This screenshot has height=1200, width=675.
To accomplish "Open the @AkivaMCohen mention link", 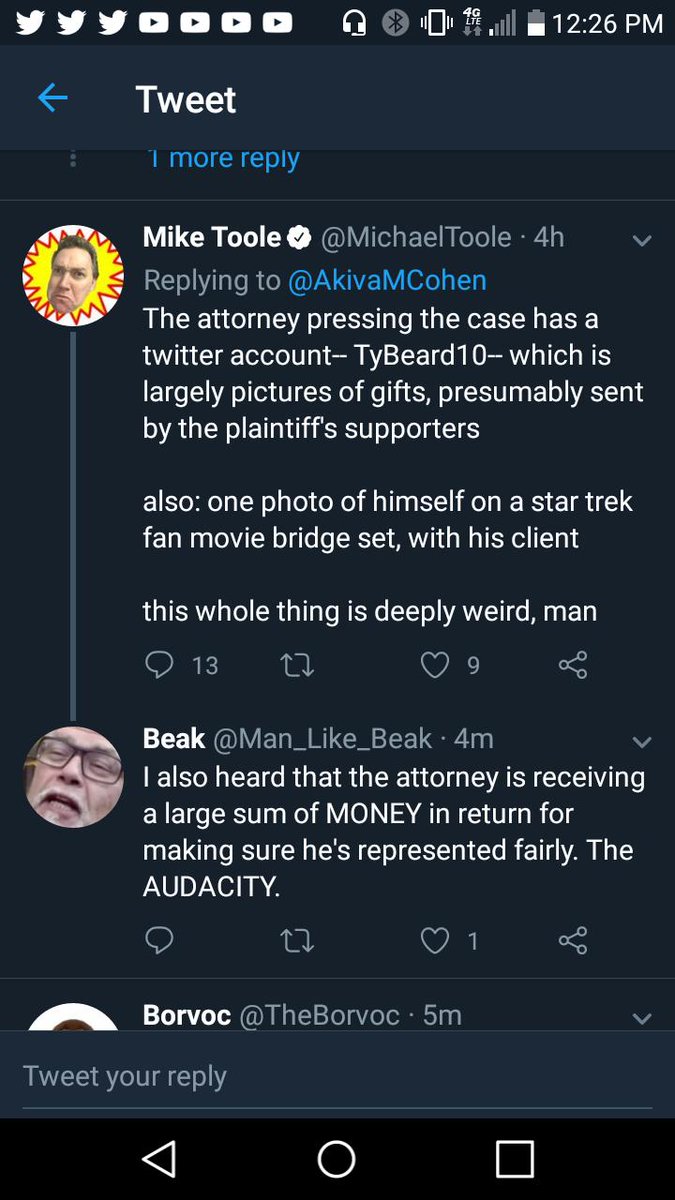I will [387, 280].
